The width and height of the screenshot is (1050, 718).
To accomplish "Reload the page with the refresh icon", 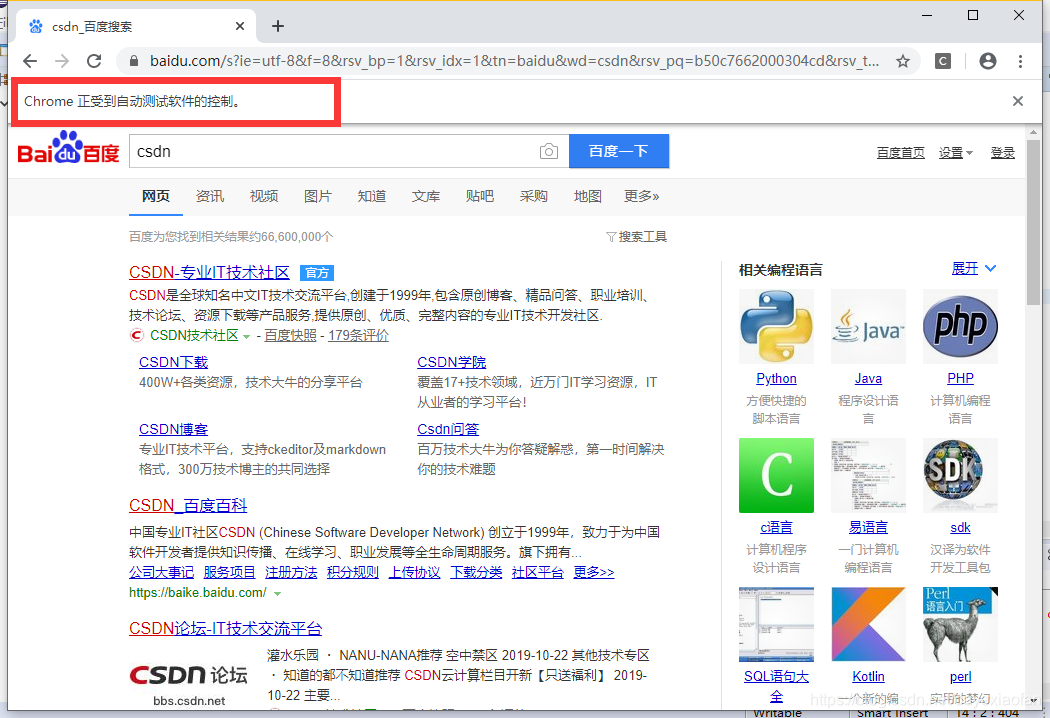I will click(94, 61).
